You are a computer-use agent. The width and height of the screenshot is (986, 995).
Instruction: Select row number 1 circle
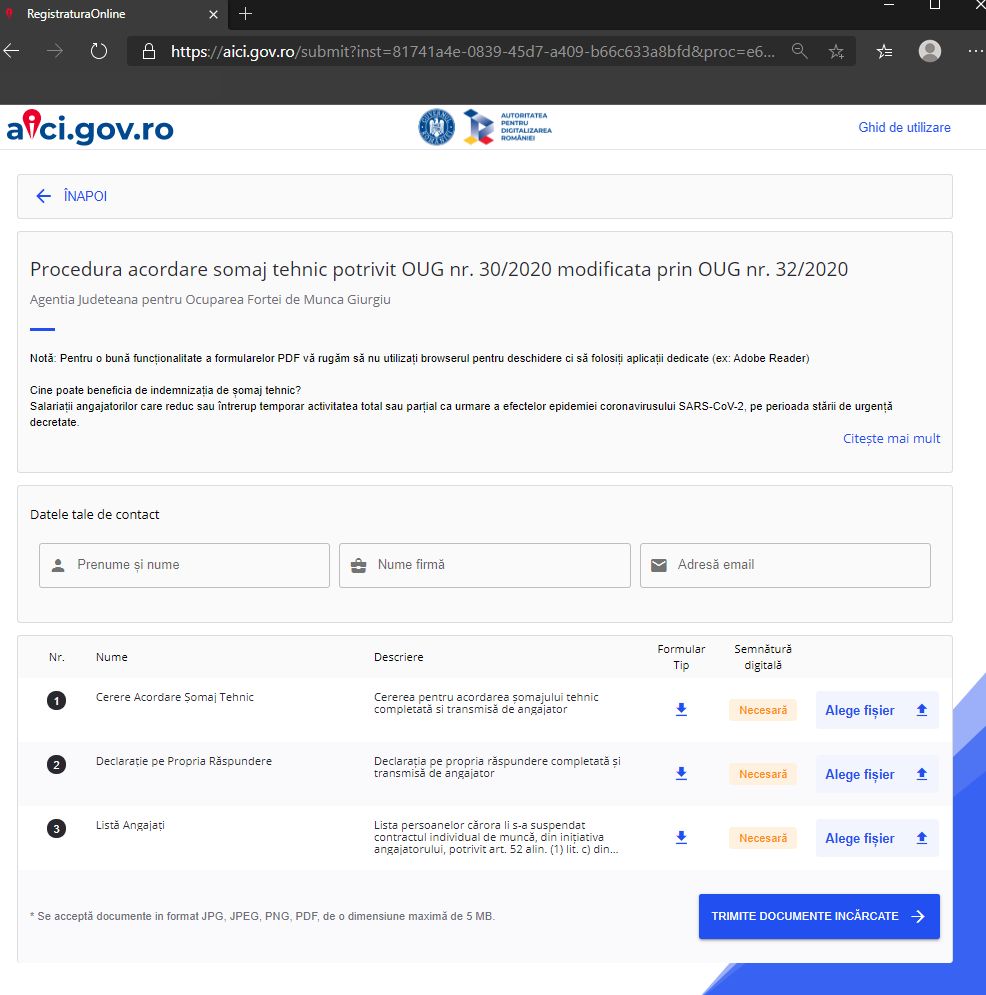(x=56, y=701)
